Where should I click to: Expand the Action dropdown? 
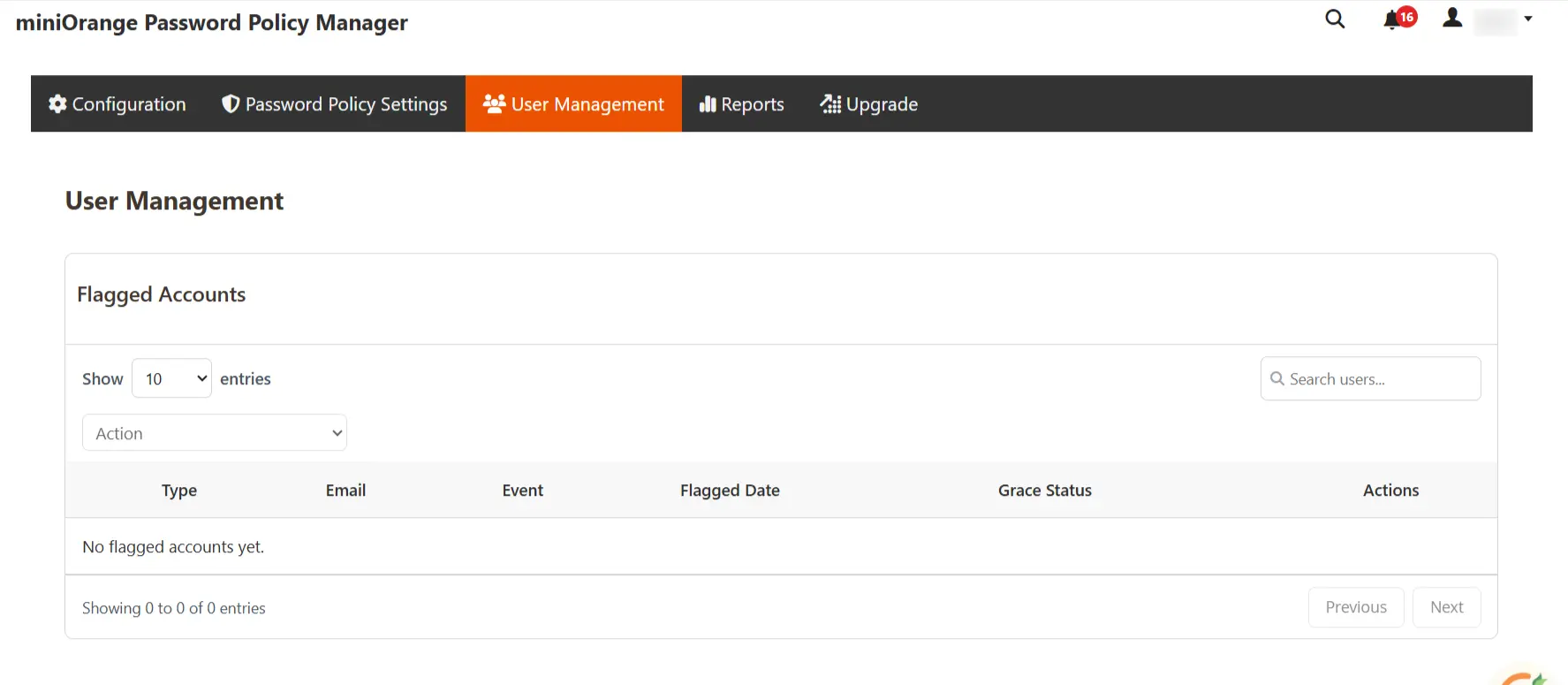[215, 433]
